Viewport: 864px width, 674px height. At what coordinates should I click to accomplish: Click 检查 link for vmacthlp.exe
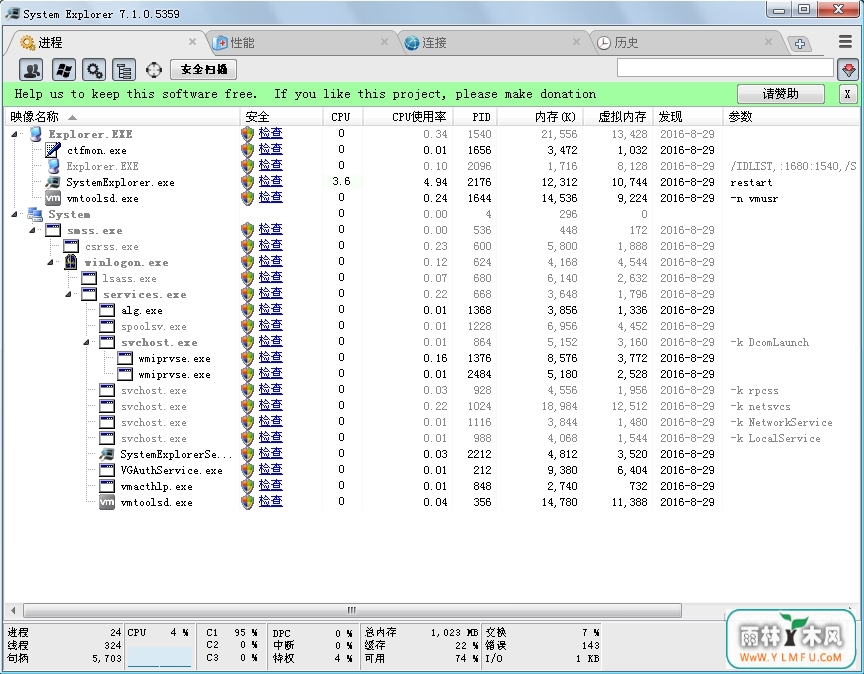tap(271, 485)
